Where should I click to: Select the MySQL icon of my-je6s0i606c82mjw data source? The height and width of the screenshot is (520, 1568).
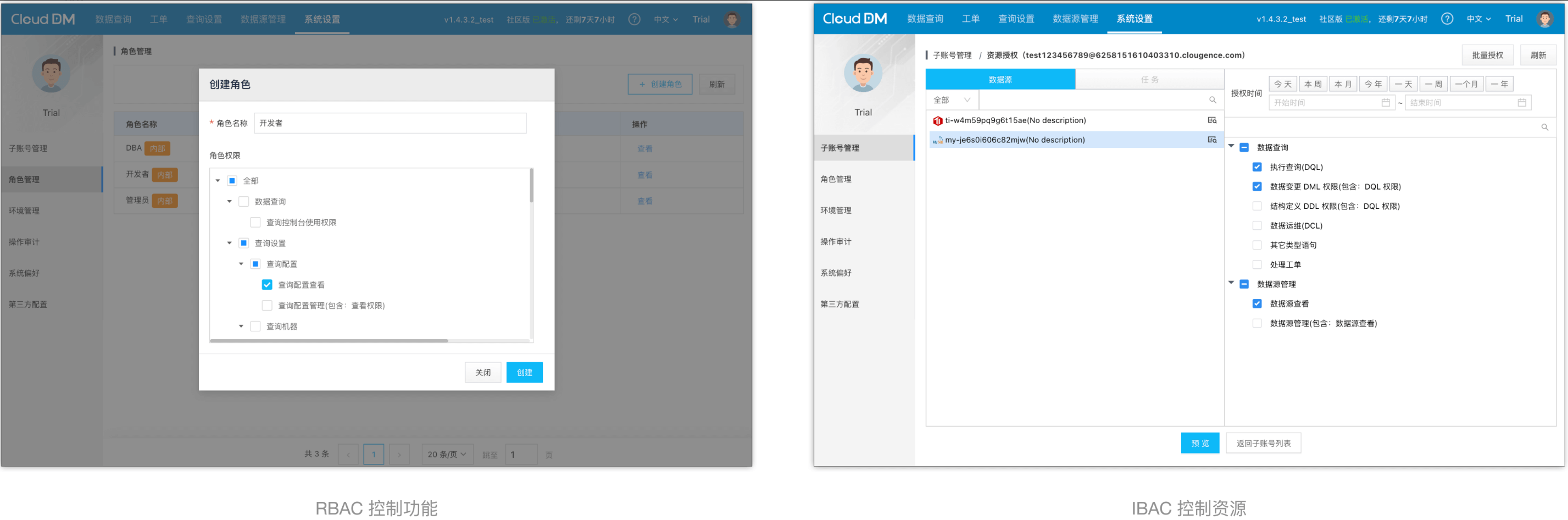937,141
